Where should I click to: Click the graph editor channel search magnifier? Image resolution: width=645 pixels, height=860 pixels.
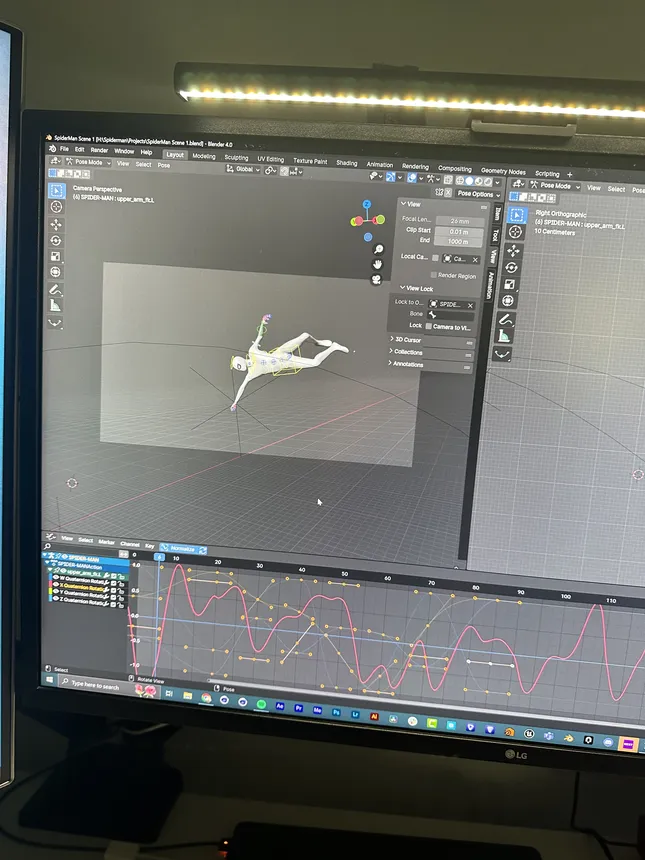[47, 546]
